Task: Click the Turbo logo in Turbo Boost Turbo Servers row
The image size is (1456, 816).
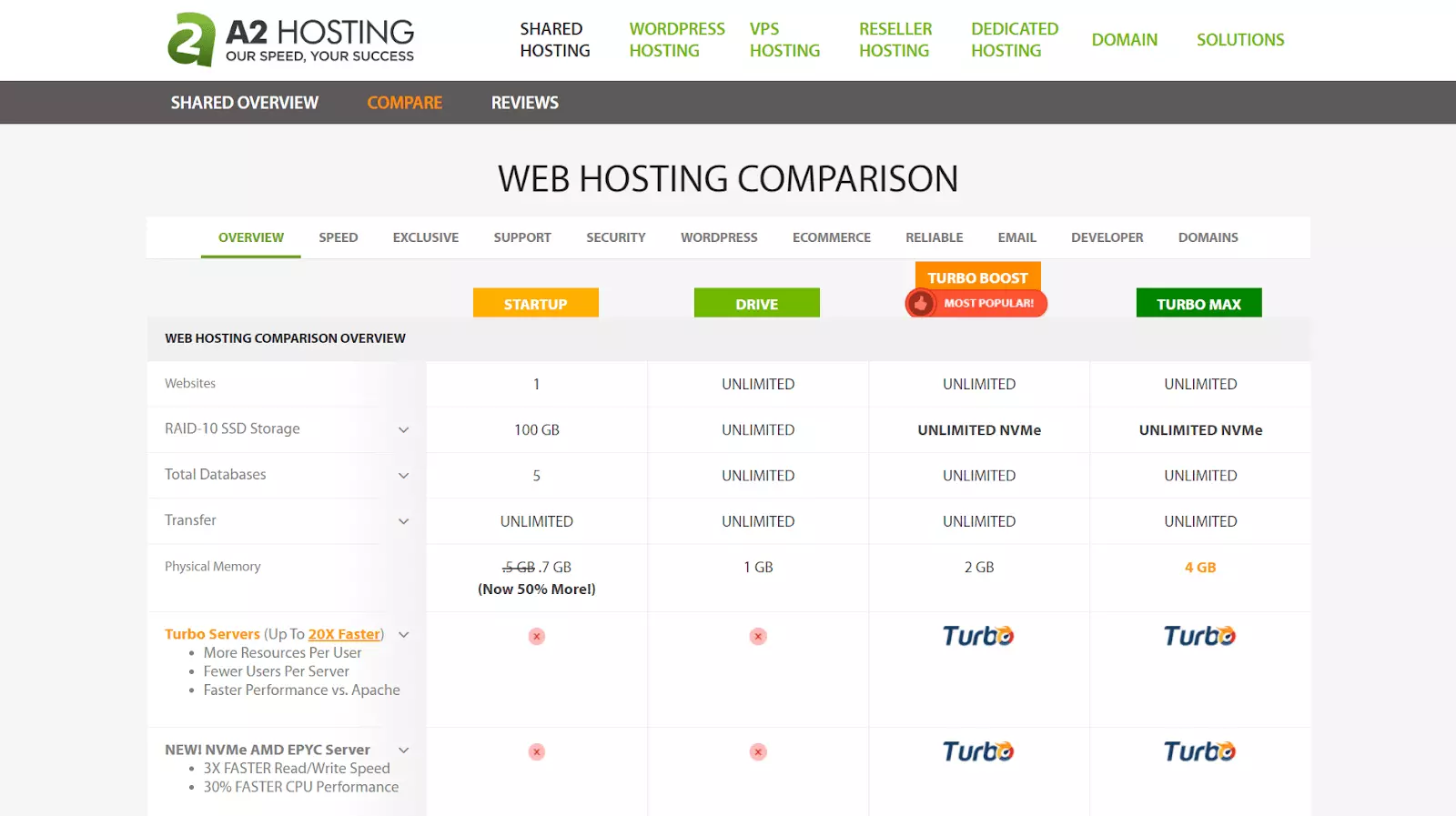Action: point(978,635)
